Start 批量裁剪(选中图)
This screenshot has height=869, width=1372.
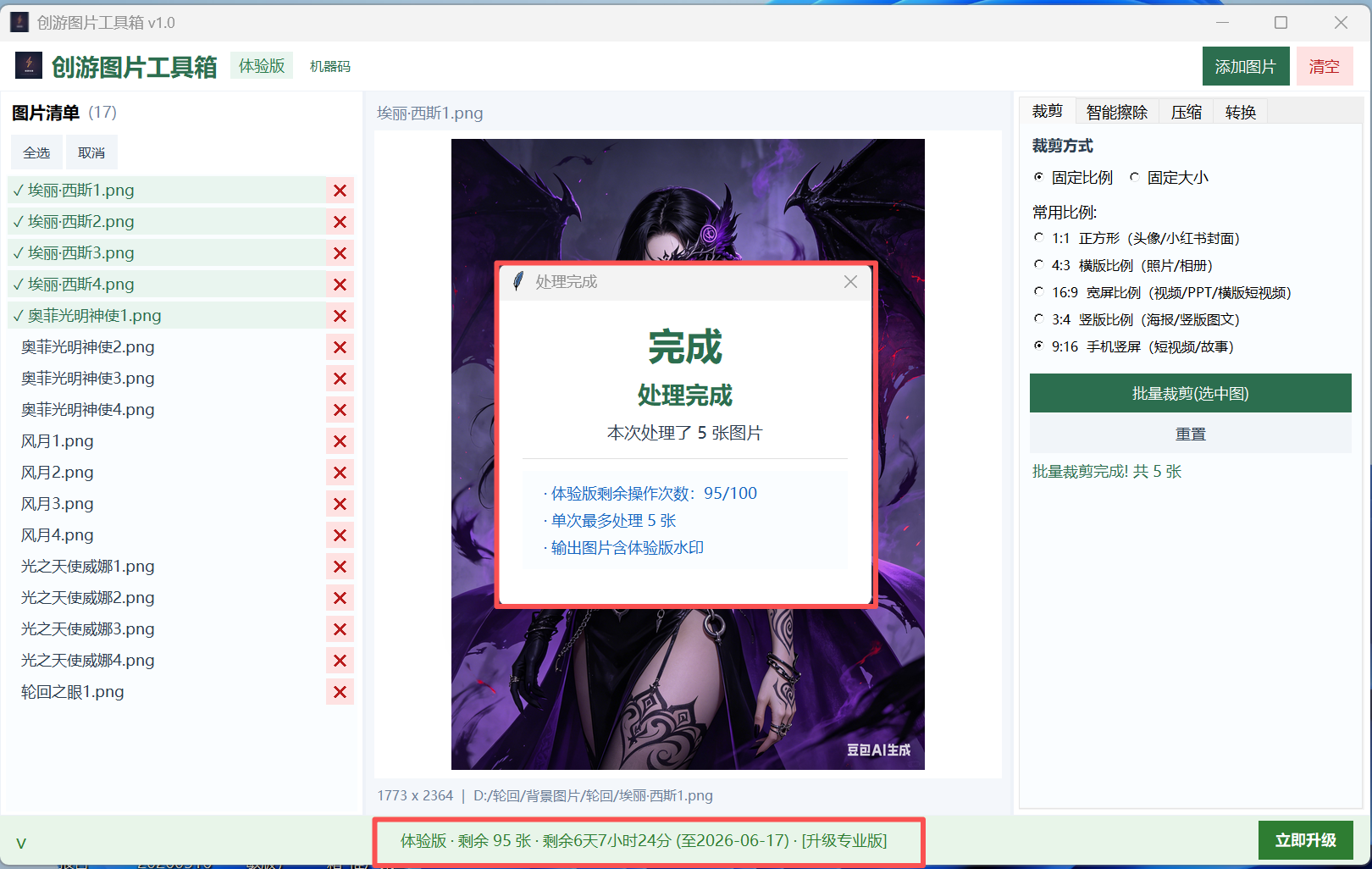pyautogui.click(x=1191, y=393)
